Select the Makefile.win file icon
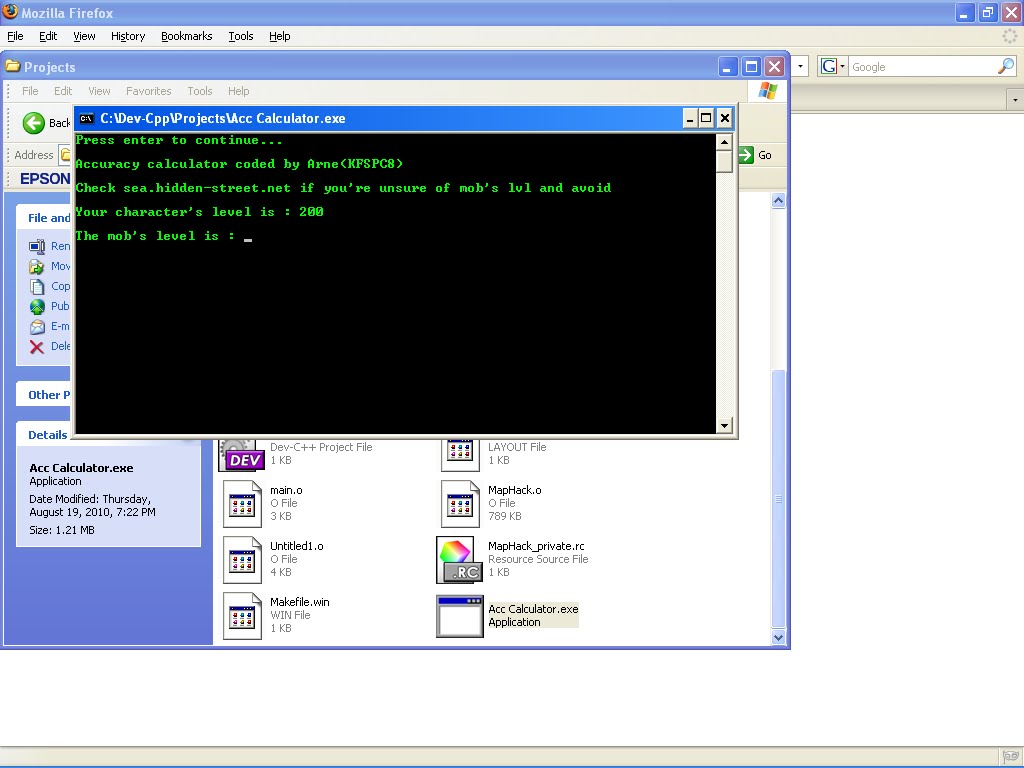Viewport: 1024px width, 768px height. (242, 616)
